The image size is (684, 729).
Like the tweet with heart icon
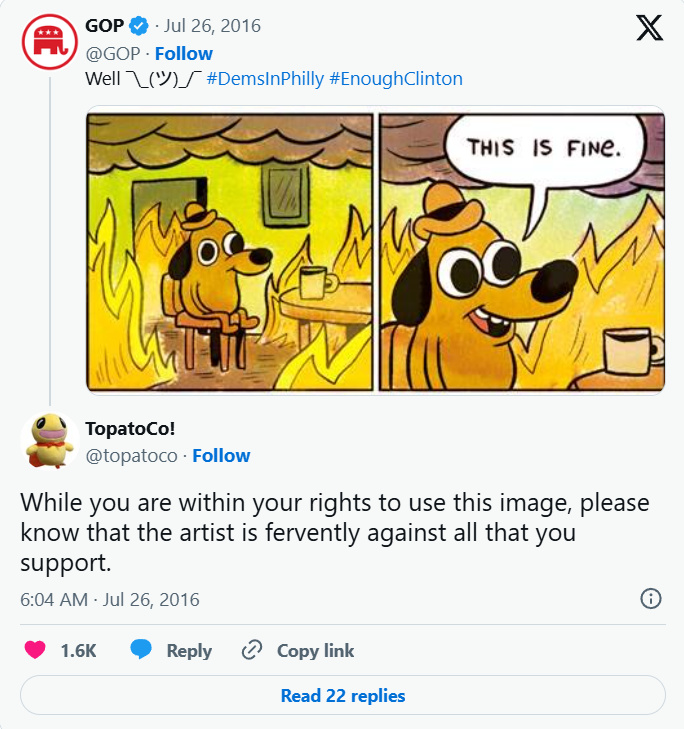pos(35,651)
